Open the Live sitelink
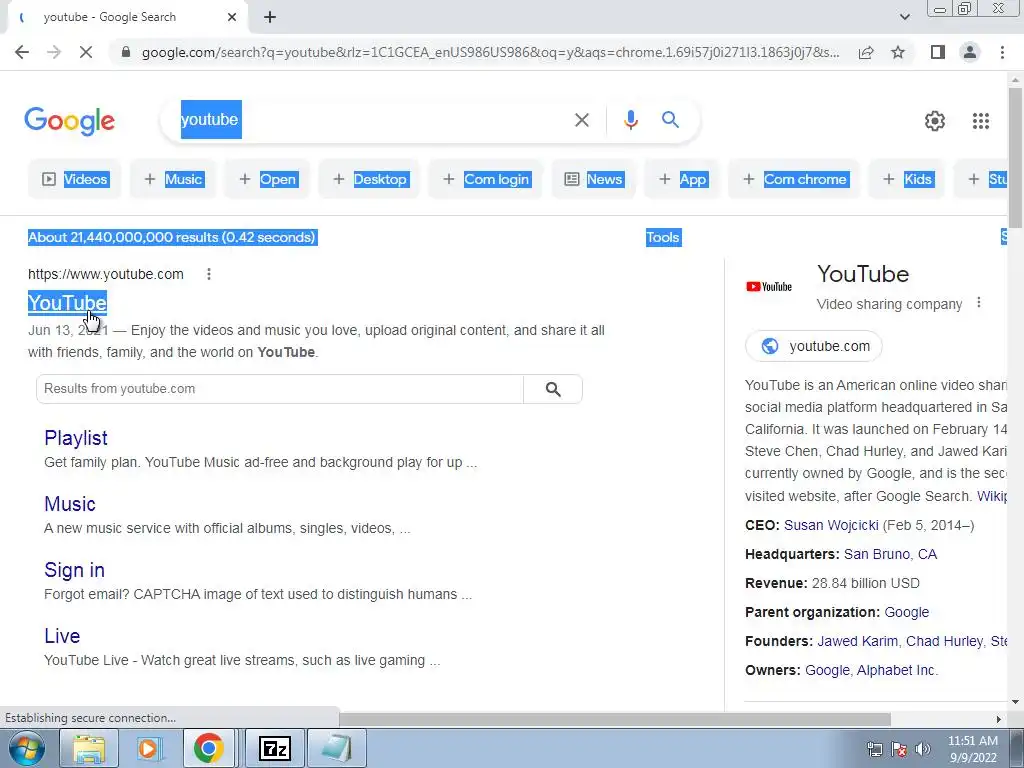Viewport: 1024px width, 768px height. (62, 636)
